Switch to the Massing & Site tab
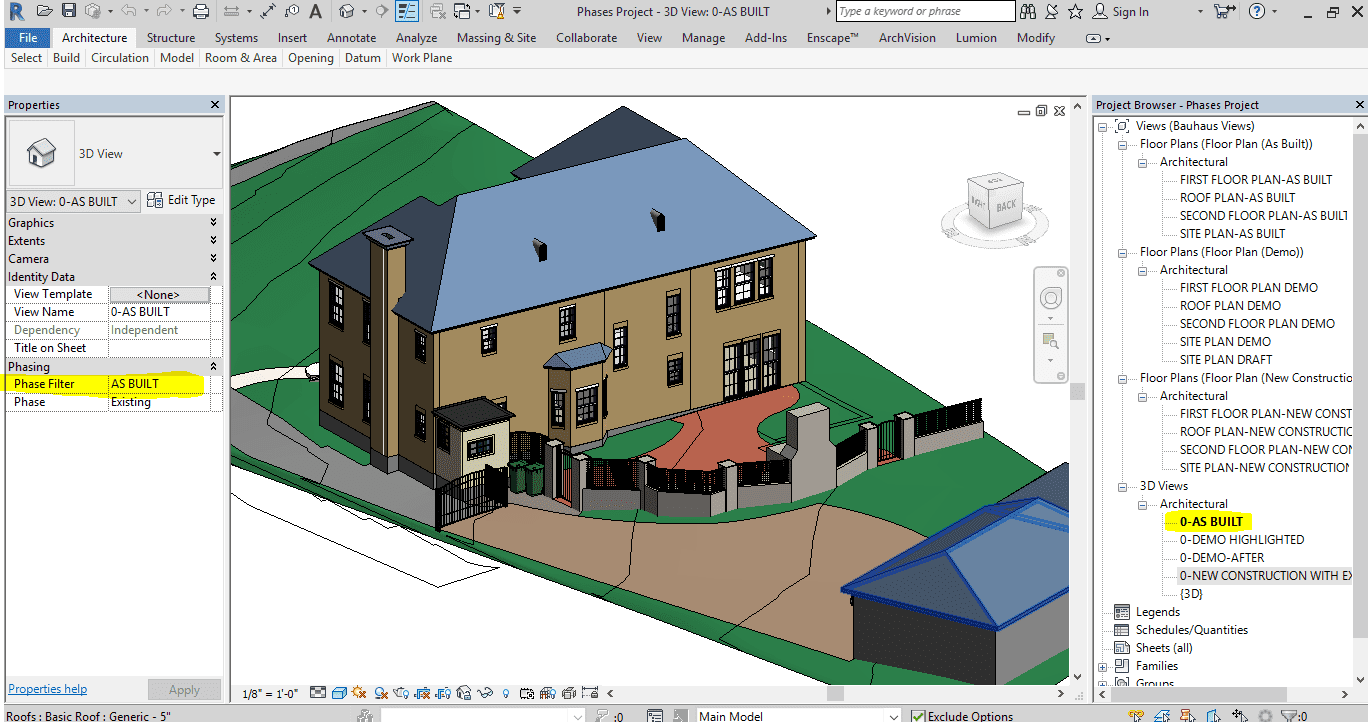This screenshot has width=1368, height=722. 496,38
